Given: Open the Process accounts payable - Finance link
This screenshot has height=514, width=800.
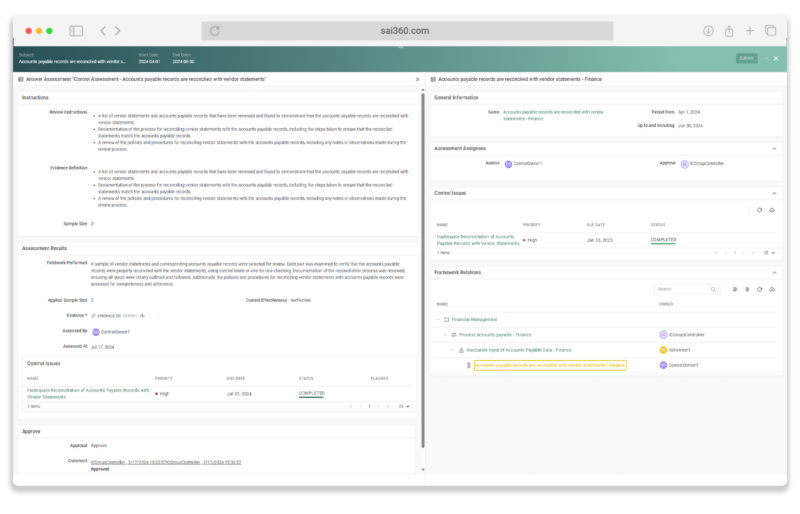Looking at the screenshot, I should pyautogui.click(x=495, y=335).
